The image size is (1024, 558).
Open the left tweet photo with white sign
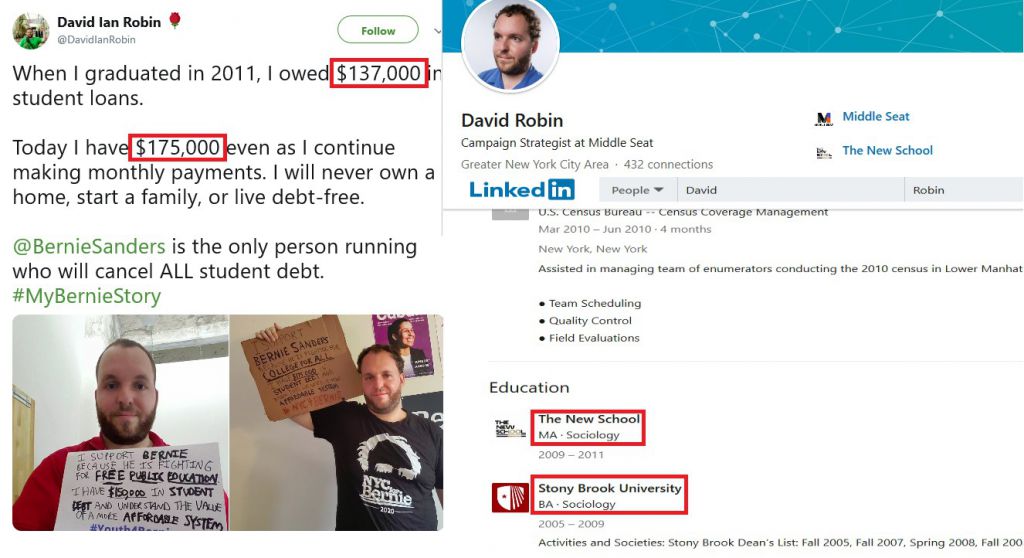121,422
